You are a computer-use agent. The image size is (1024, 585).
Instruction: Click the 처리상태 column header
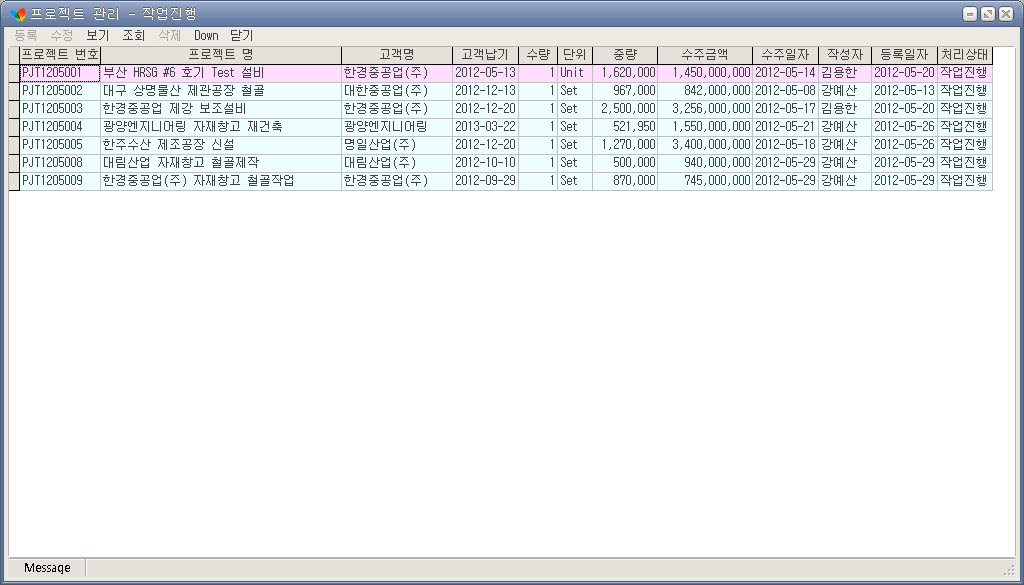point(965,55)
